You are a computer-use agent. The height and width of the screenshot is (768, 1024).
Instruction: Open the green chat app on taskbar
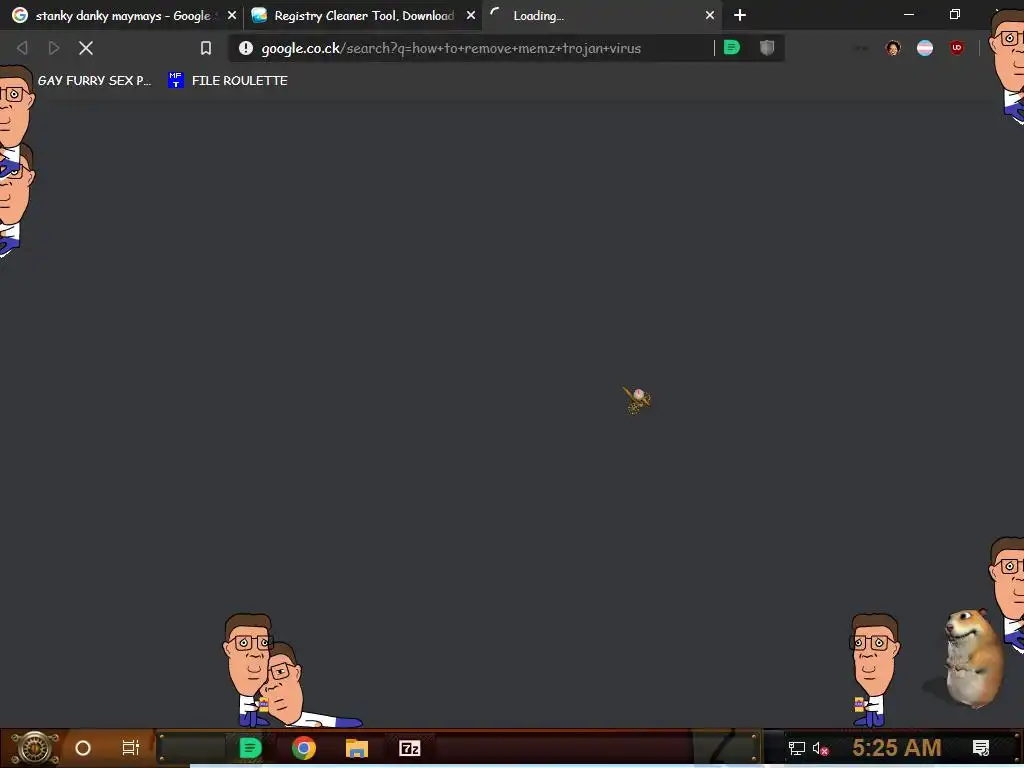coord(250,748)
